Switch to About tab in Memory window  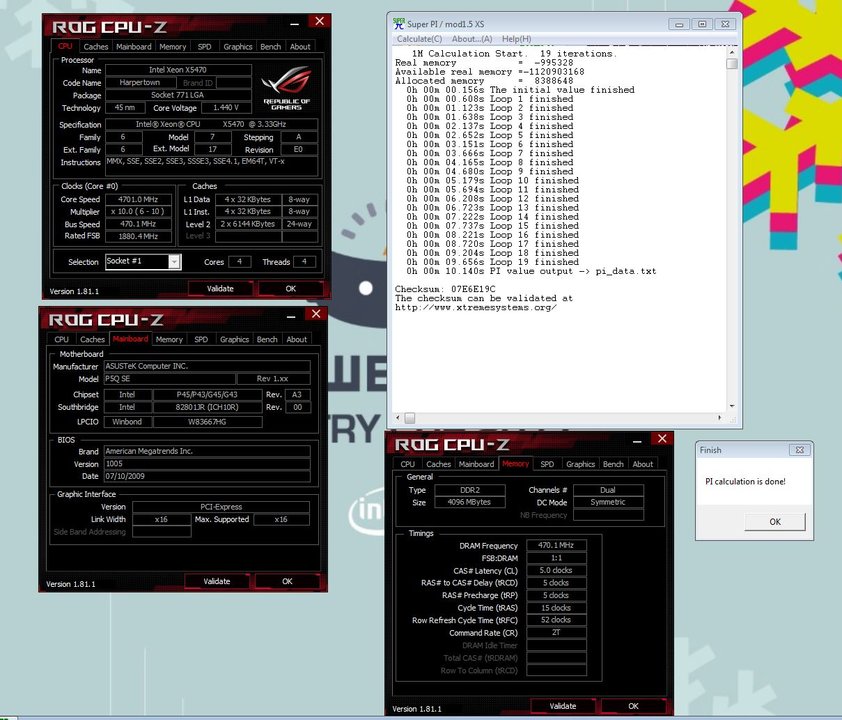pos(643,464)
